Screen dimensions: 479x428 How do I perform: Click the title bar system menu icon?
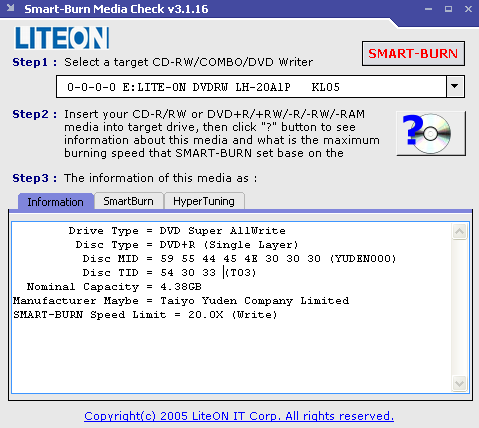[x=11, y=8]
